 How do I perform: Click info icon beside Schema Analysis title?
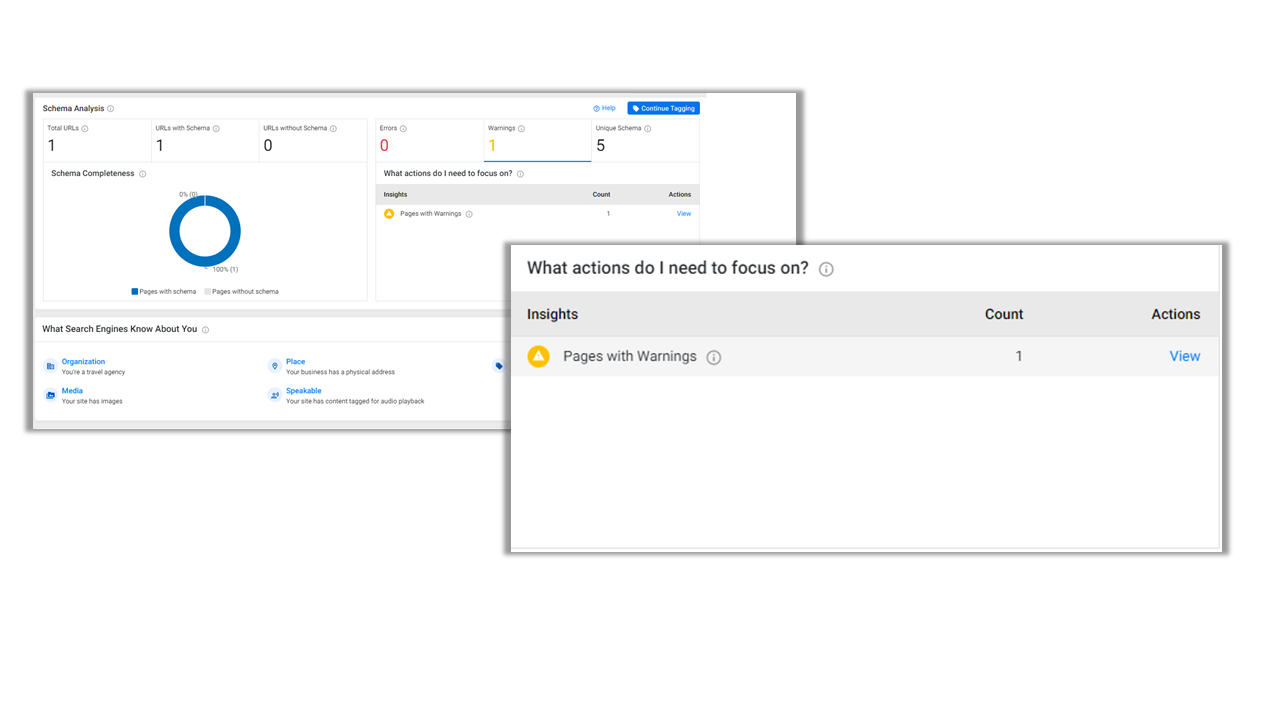110,109
